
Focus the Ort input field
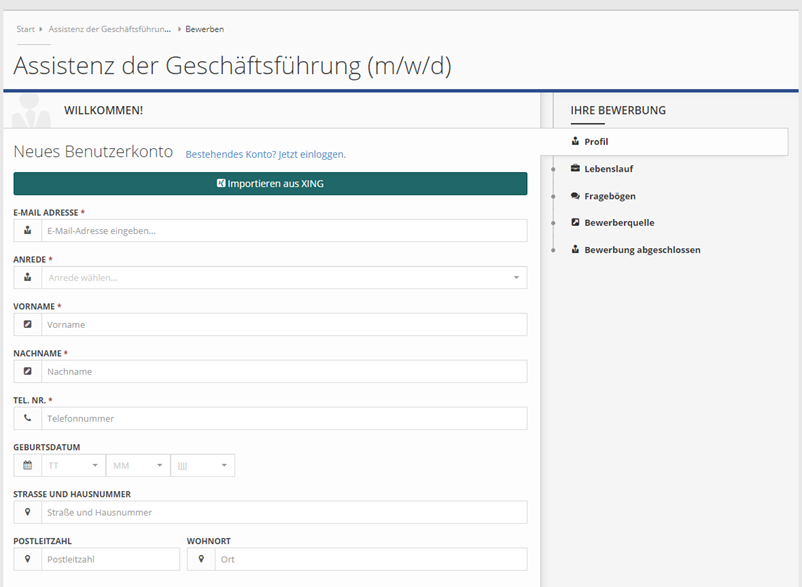(371, 559)
